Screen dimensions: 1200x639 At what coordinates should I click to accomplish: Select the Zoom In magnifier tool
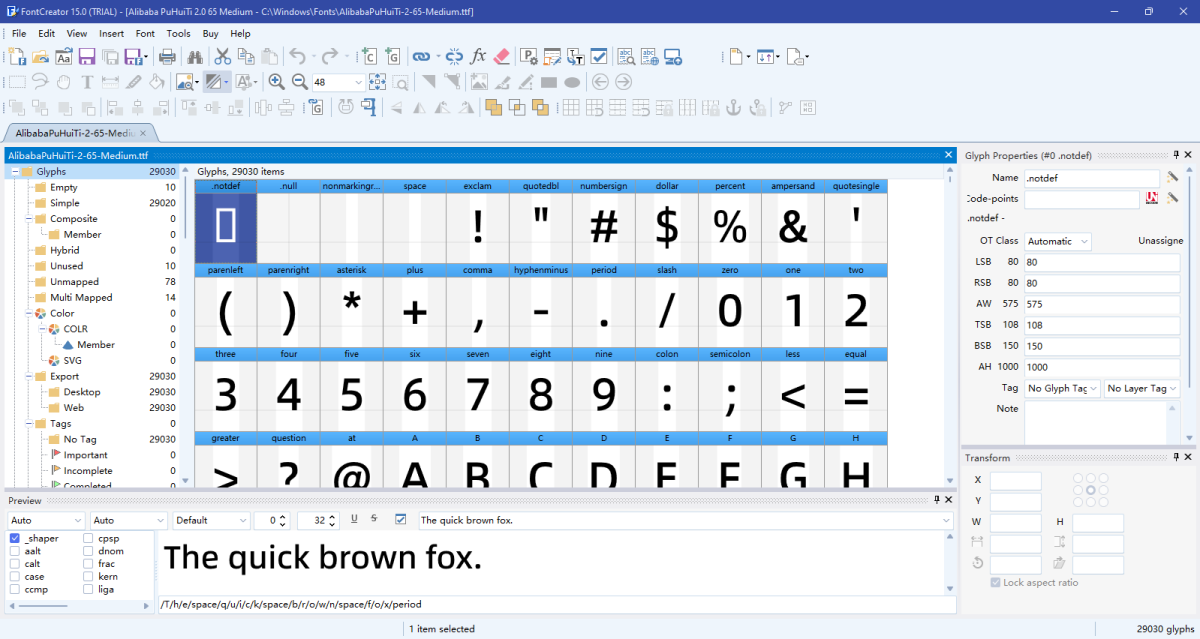tap(278, 82)
